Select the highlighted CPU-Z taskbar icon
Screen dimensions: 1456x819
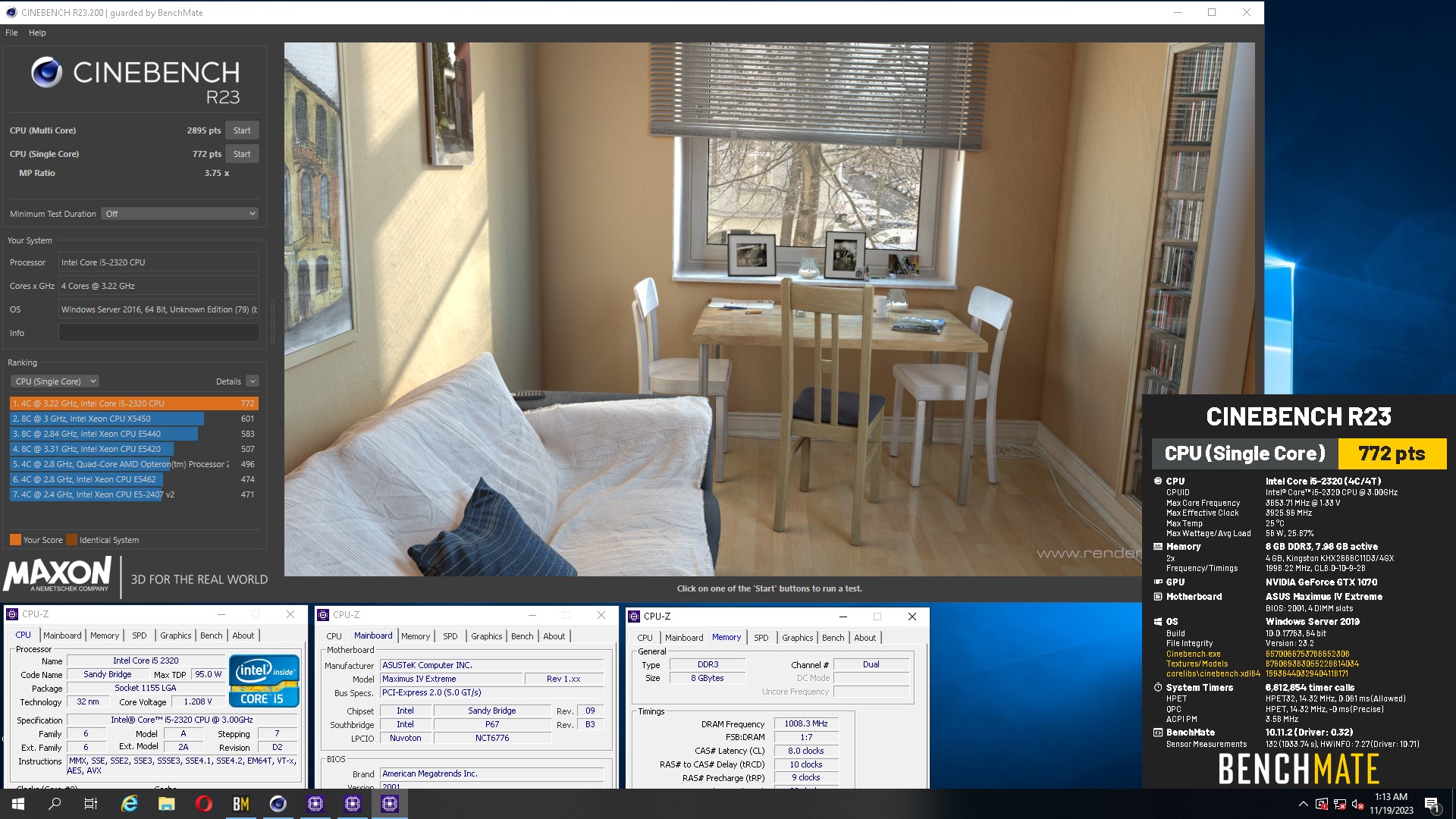click(x=390, y=804)
